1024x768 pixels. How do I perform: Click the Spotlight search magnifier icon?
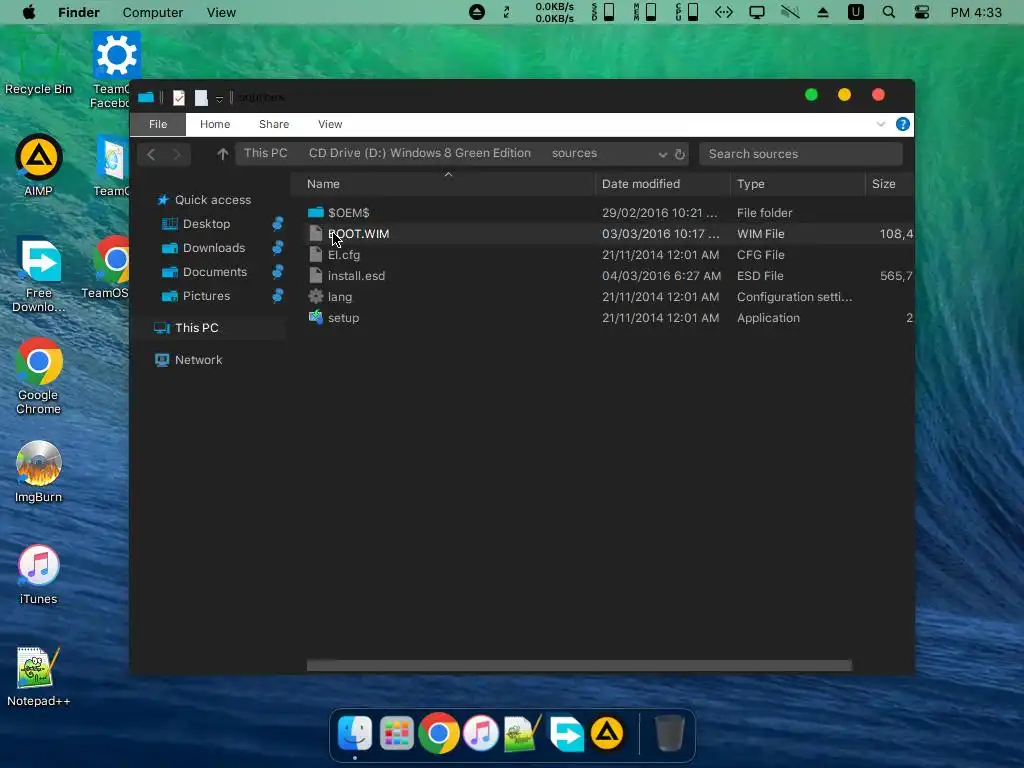click(888, 12)
